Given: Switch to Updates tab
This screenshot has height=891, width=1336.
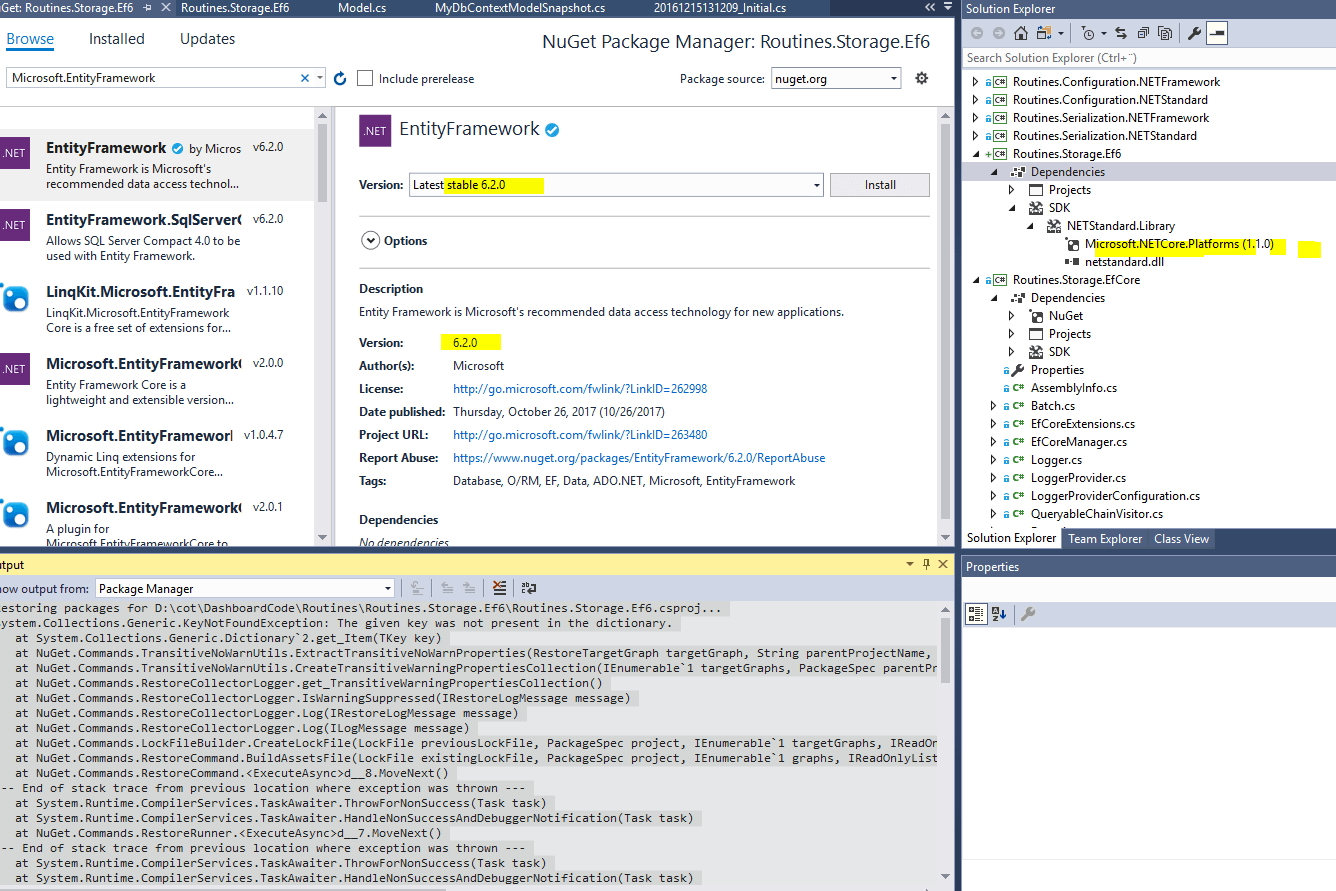Looking at the screenshot, I should click(208, 39).
